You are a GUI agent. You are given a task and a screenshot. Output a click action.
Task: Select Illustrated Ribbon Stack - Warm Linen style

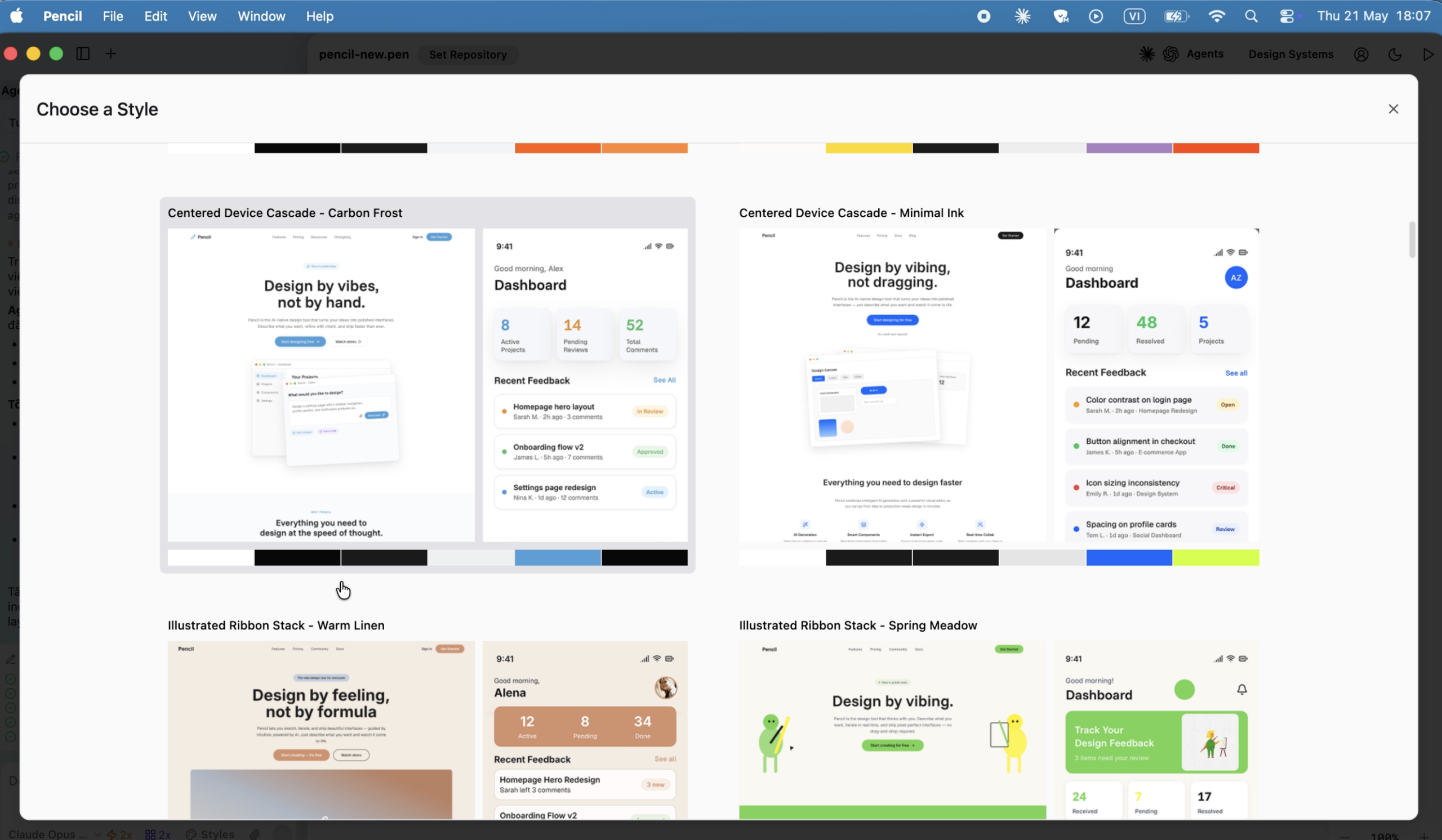pos(428,718)
